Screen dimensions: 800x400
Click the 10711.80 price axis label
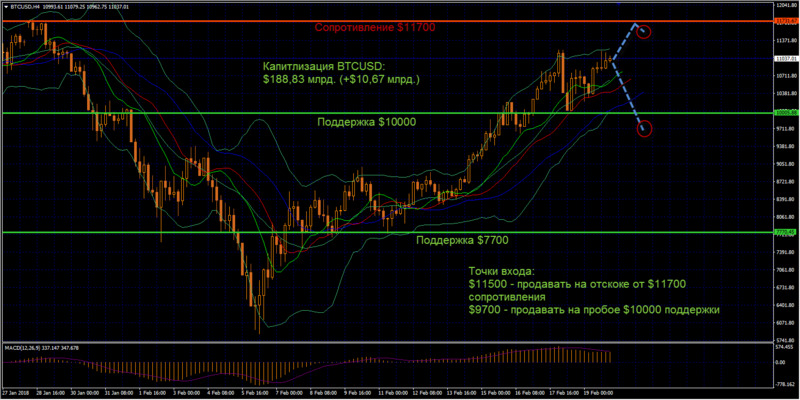click(786, 76)
